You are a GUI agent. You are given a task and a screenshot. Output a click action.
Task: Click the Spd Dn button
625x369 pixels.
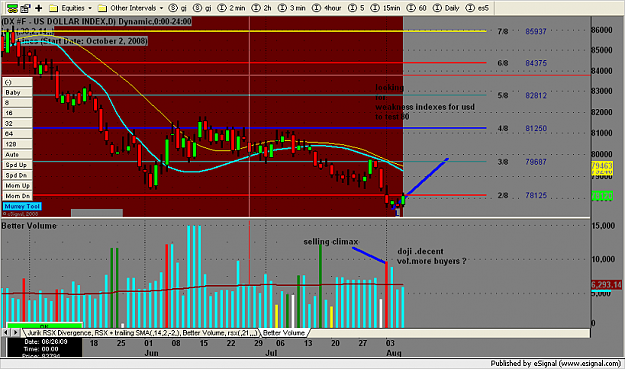pos(17,175)
